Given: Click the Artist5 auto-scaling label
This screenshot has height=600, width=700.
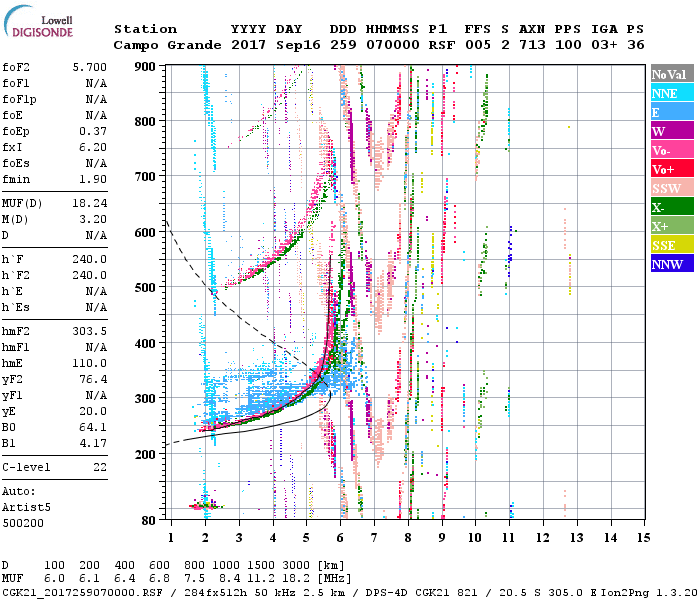Looking at the screenshot, I should point(25,507).
